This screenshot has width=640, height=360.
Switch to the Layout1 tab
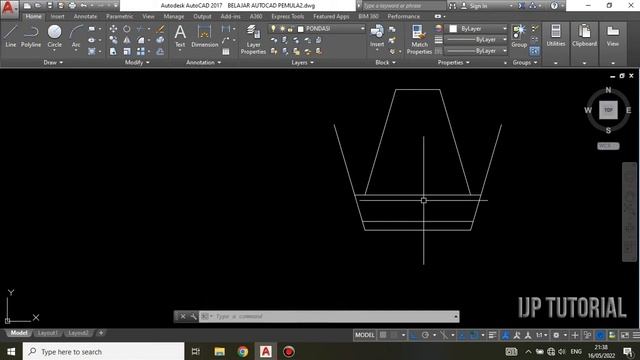pyautogui.click(x=47, y=333)
